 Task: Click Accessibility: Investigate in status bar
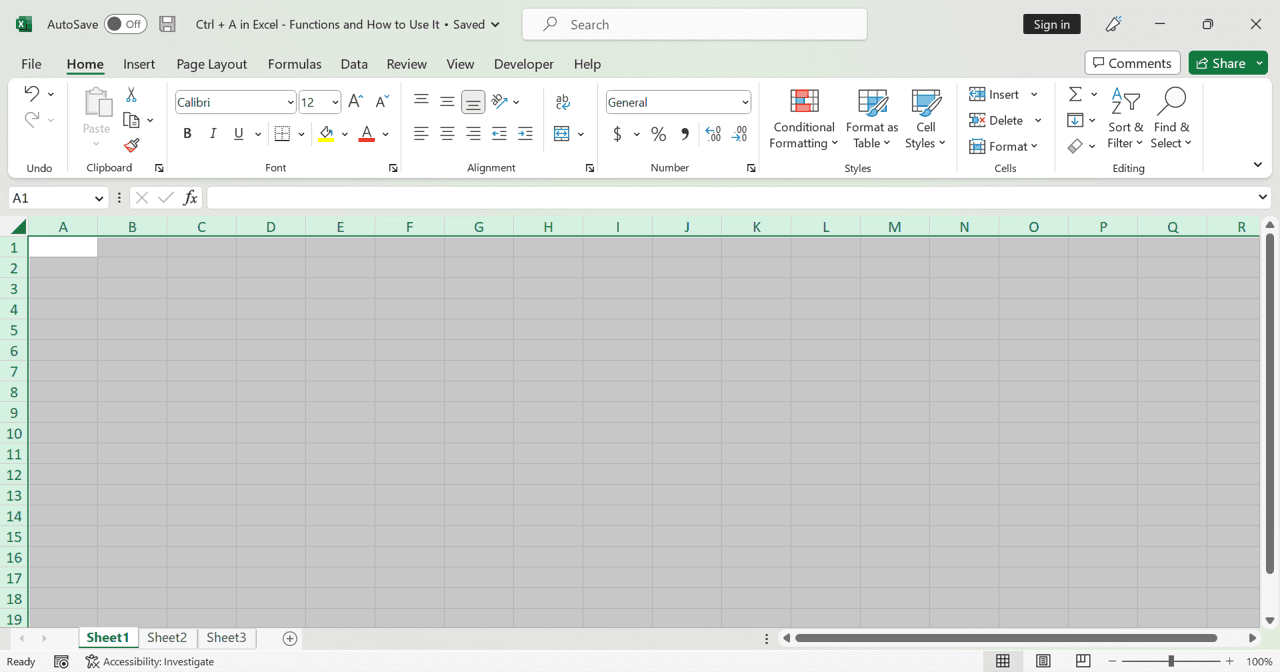(x=150, y=661)
